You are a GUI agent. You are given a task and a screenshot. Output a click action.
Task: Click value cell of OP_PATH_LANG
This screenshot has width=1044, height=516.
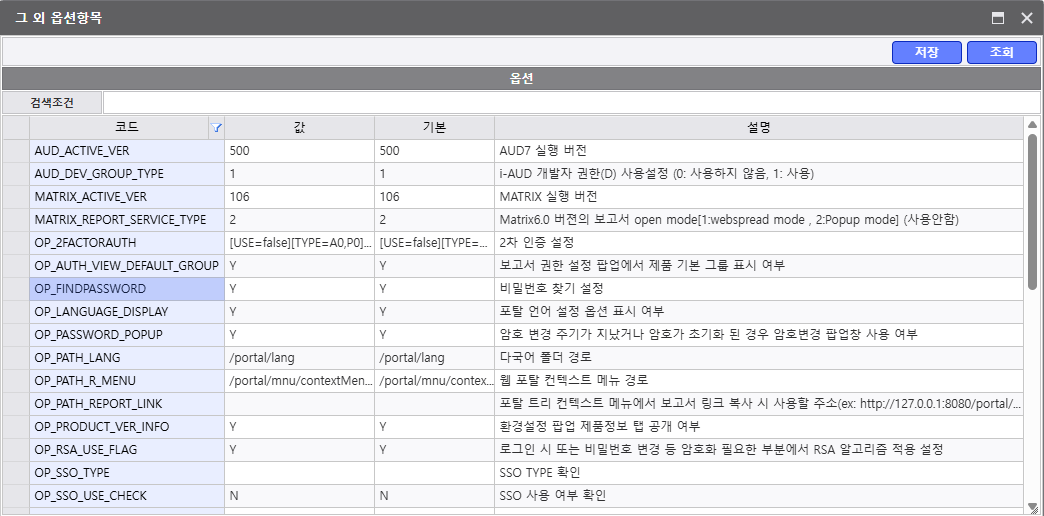pyautogui.click(x=300, y=358)
